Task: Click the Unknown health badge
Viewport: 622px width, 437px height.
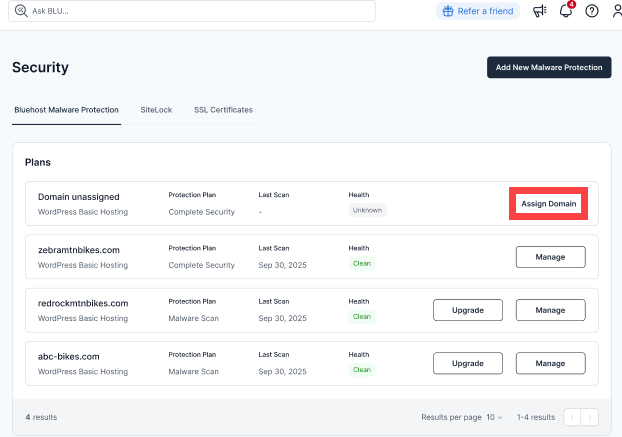Action: (367, 210)
